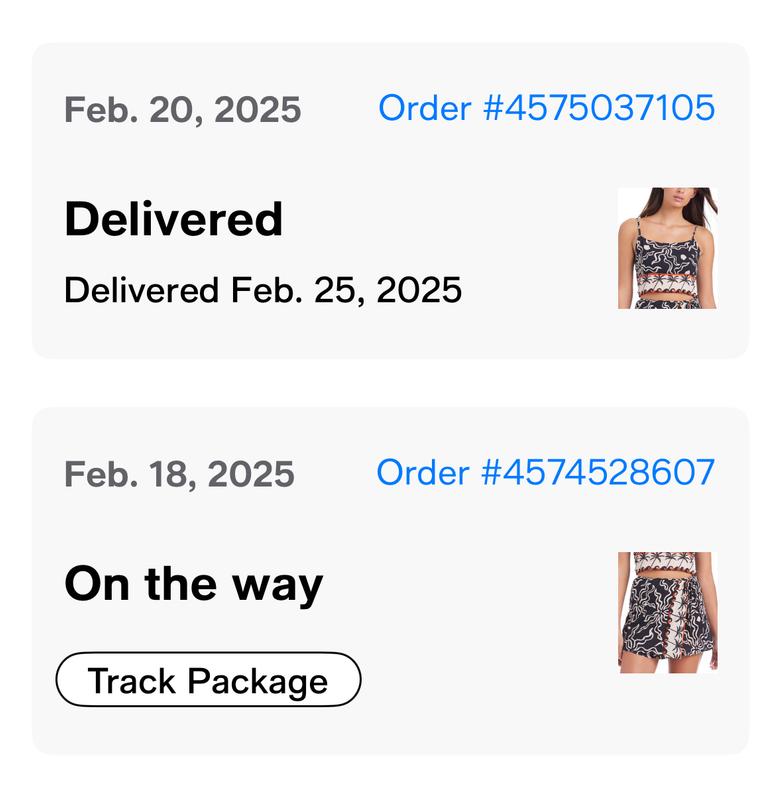Viewport: 781px width, 800px height.
Task: Open Order #4575037105 link
Action: pos(546,108)
